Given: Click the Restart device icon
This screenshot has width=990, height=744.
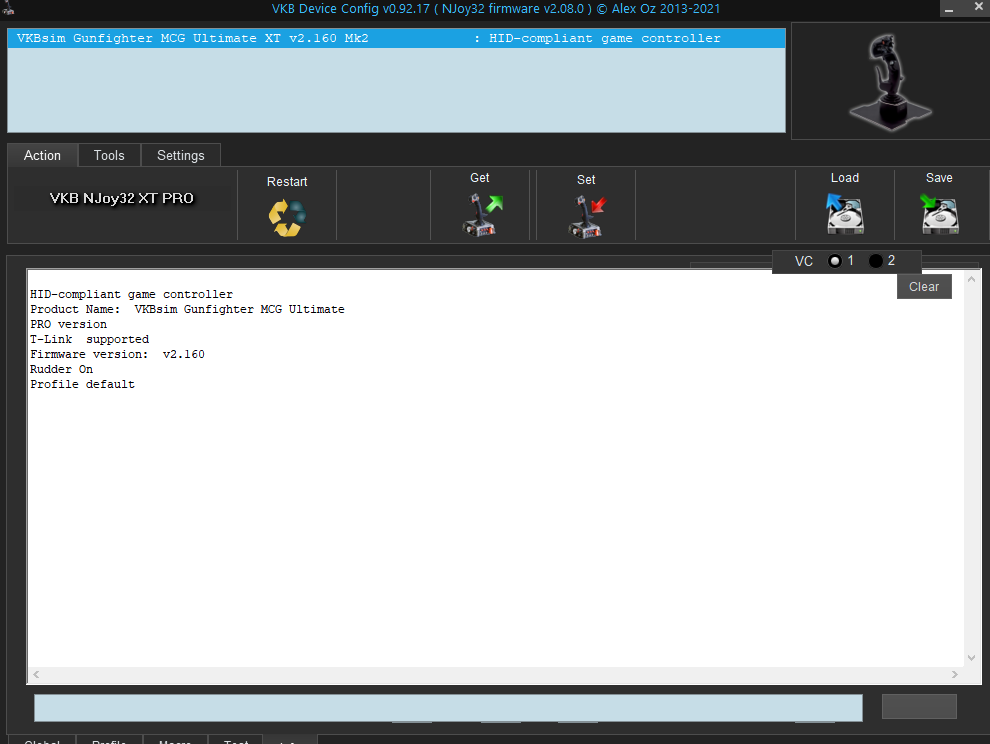Looking at the screenshot, I should coord(287,218).
